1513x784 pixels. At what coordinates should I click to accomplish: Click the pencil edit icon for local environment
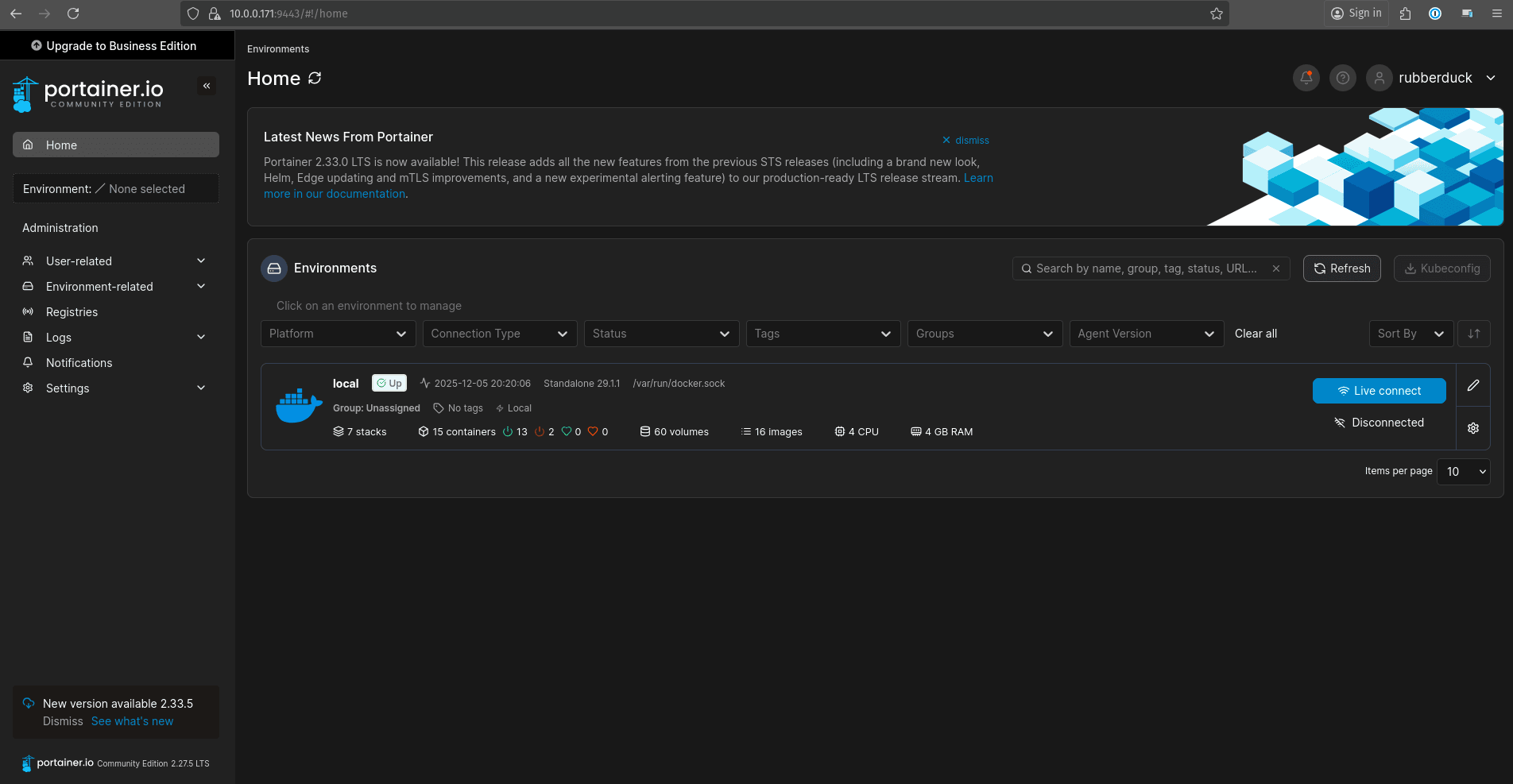point(1472,385)
